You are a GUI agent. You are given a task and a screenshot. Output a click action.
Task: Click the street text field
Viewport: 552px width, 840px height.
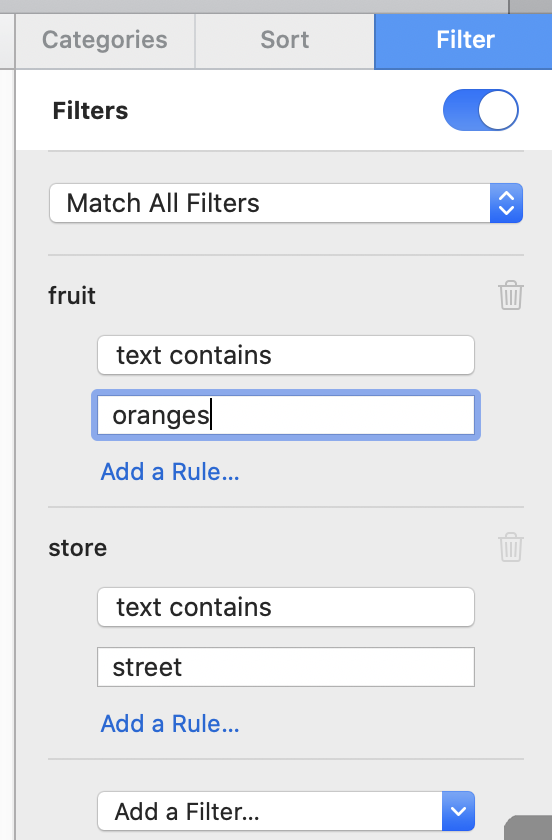[x=286, y=667]
